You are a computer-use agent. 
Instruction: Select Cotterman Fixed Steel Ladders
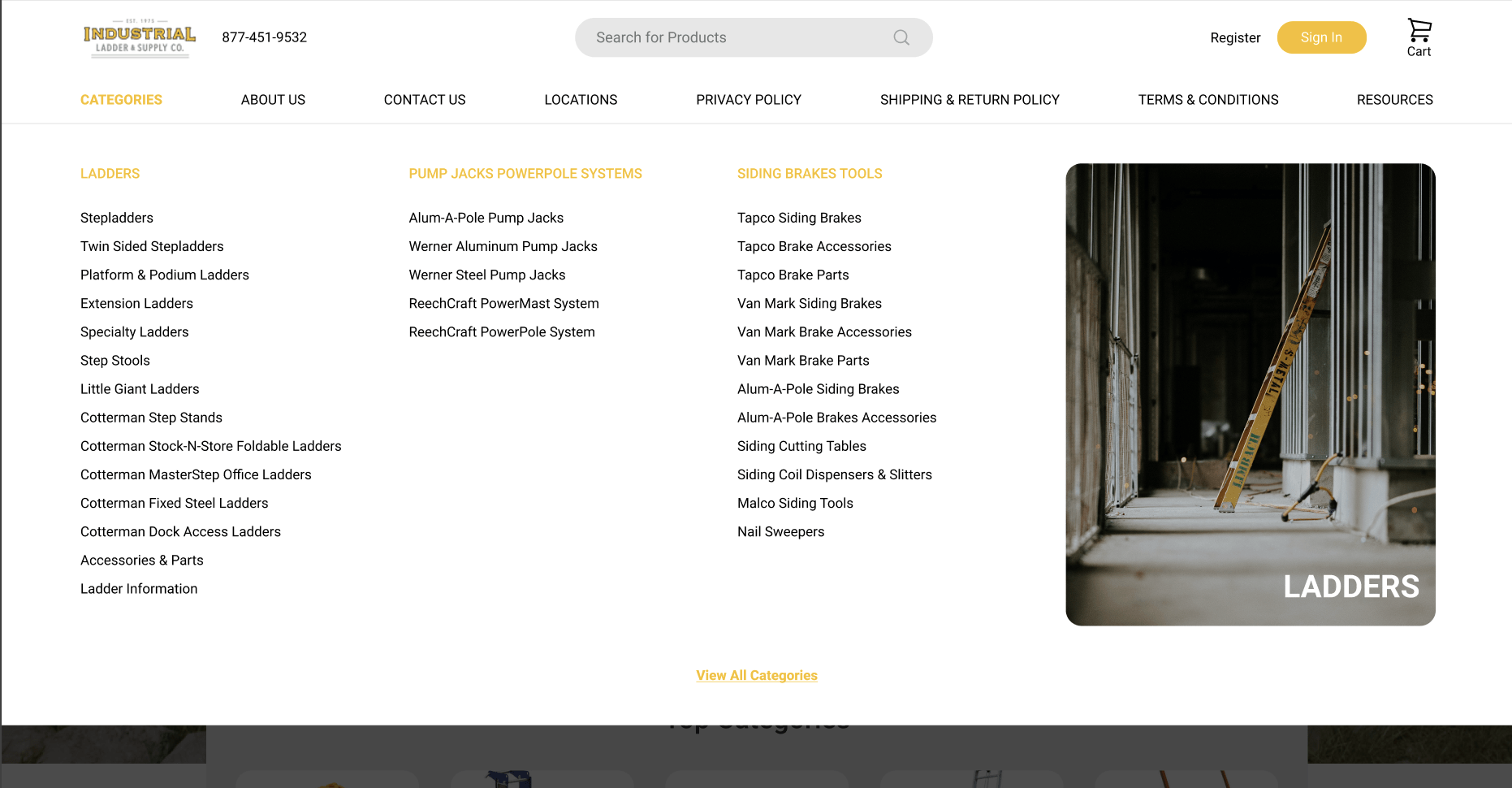[174, 503]
